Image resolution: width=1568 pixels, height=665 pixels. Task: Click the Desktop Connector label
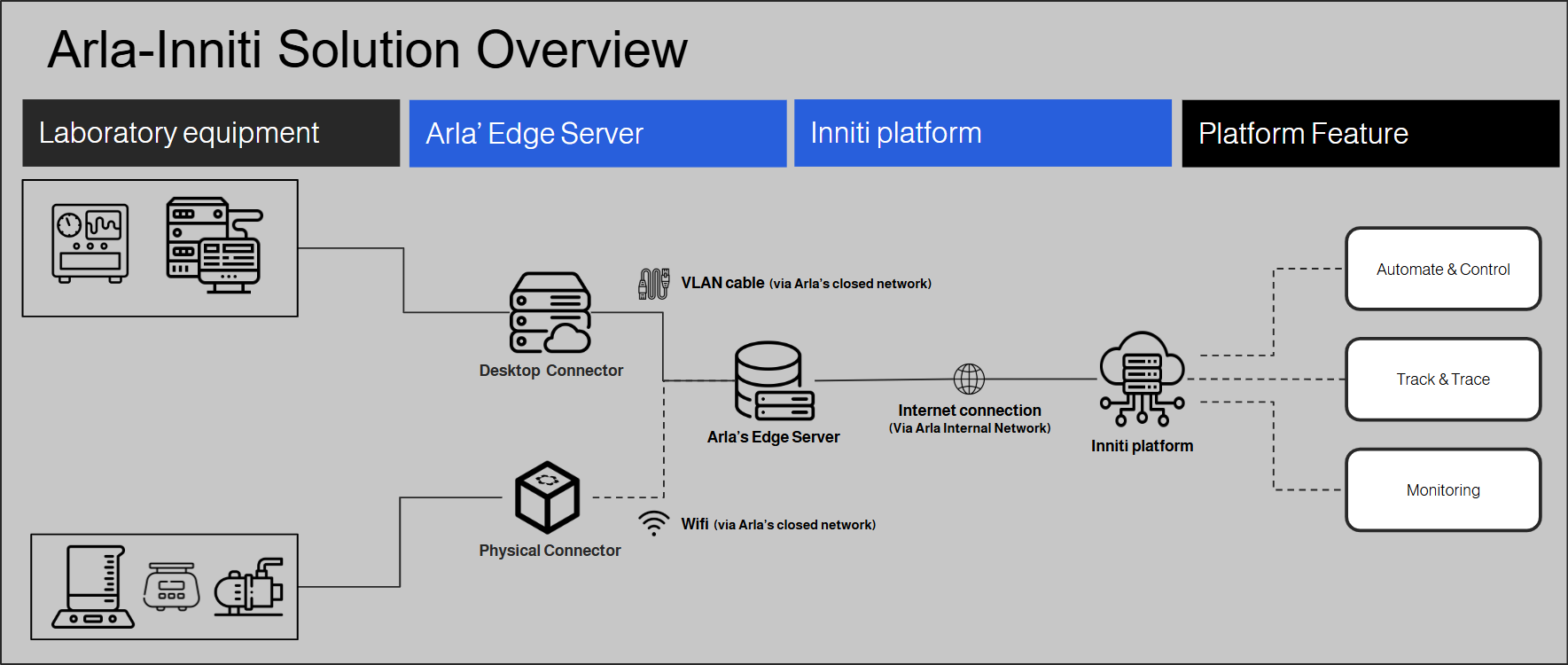click(x=551, y=371)
